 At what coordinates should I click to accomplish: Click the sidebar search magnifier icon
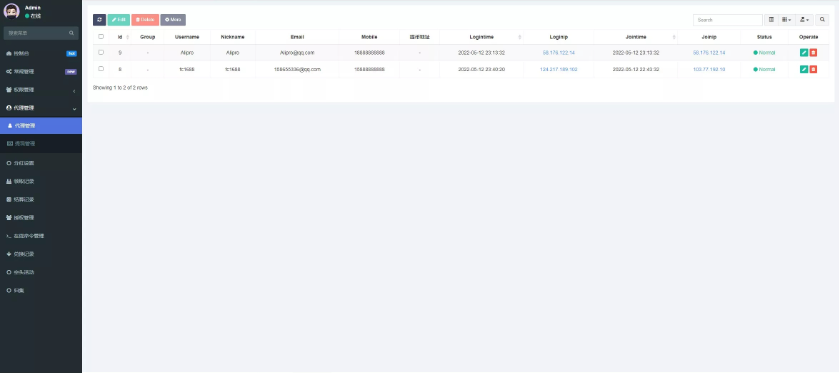click(x=71, y=33)
